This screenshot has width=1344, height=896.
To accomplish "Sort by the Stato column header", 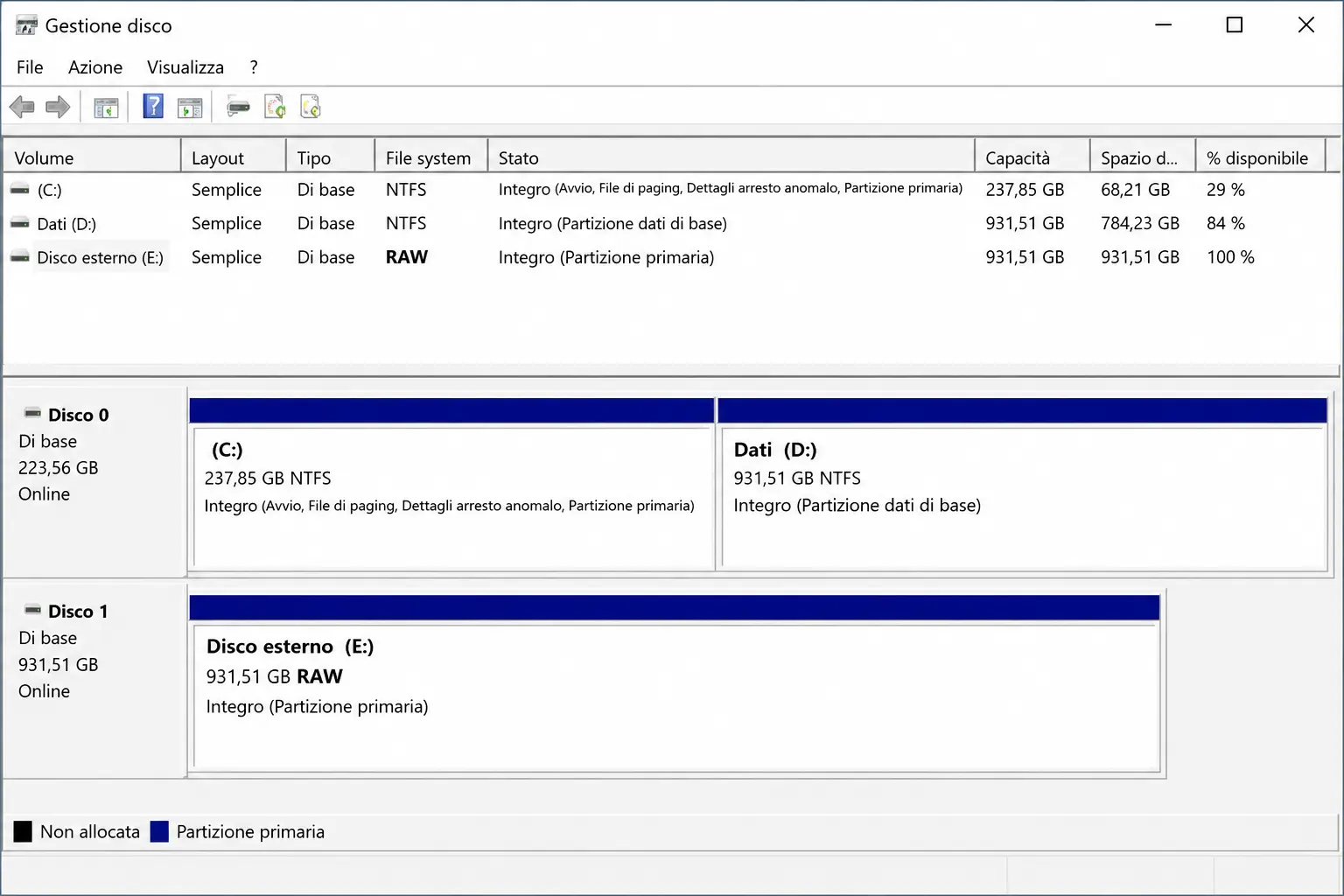I will point(731,157).
